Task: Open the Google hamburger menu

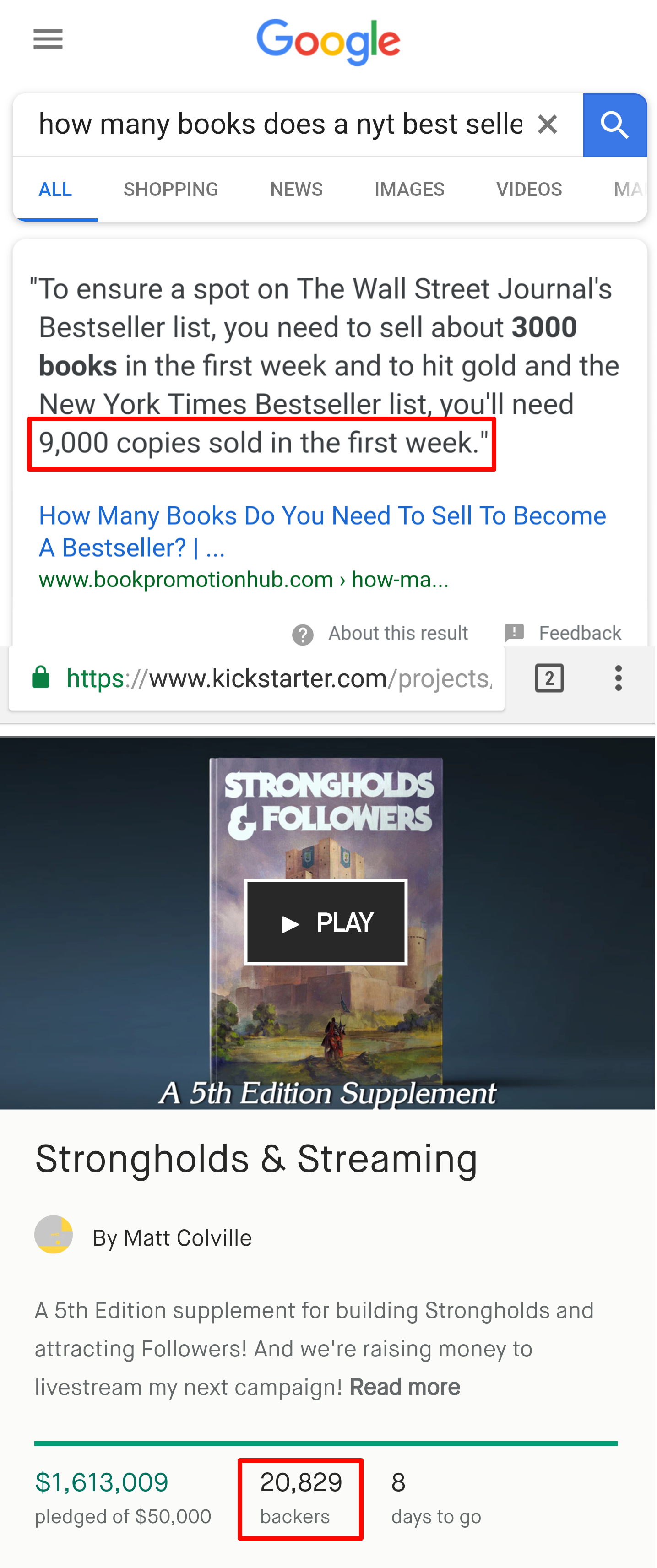Action: point(48,39)
